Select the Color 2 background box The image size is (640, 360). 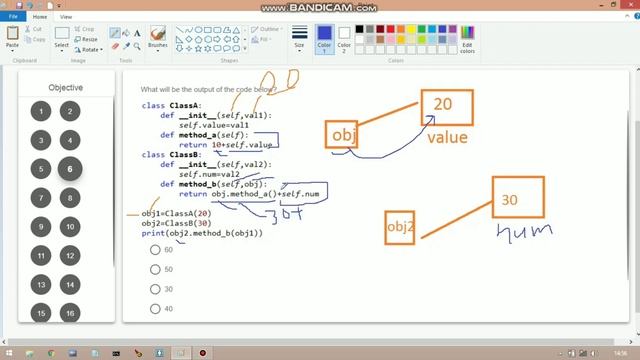pos(344,39)
